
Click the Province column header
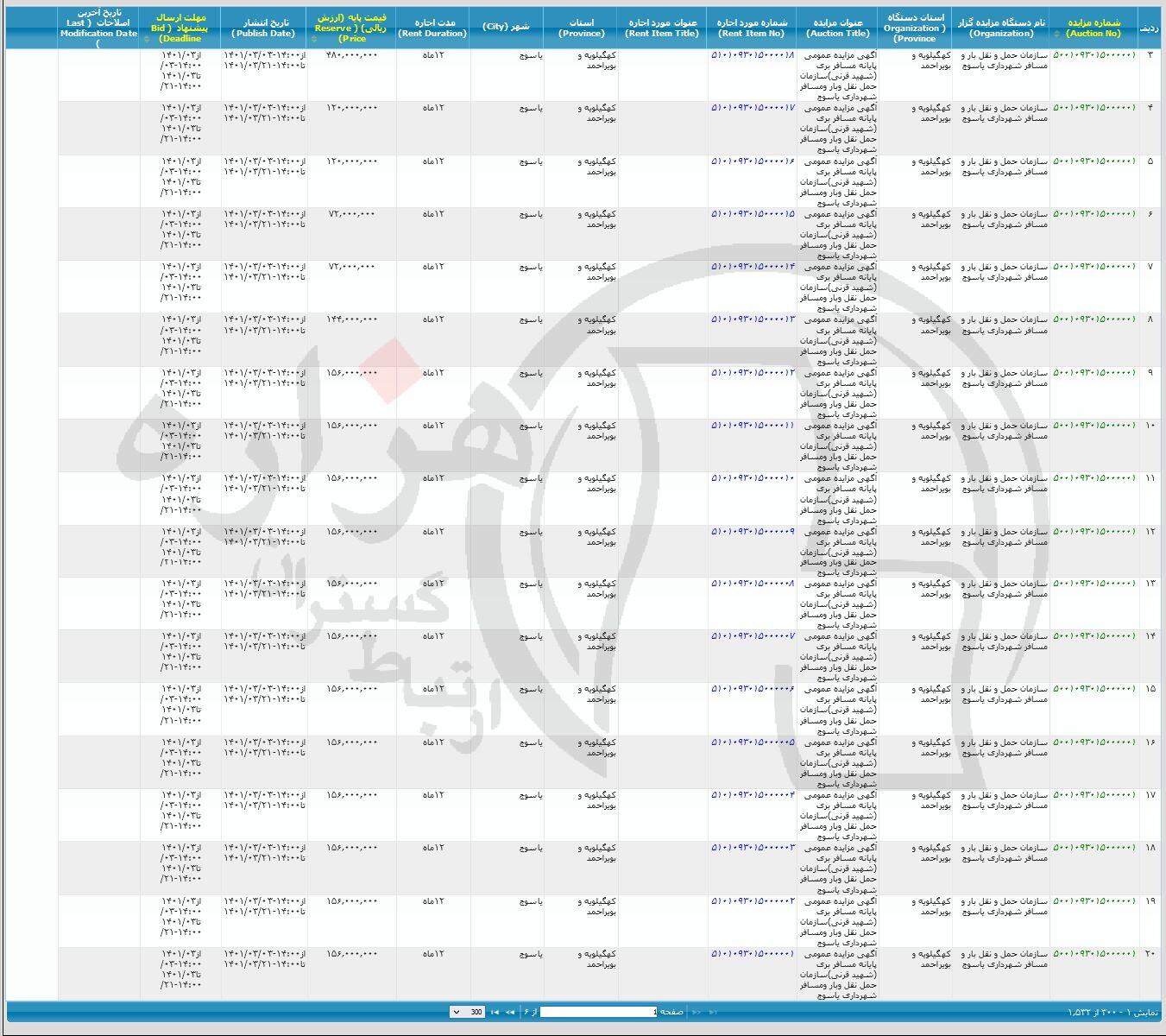coord(581,28)
